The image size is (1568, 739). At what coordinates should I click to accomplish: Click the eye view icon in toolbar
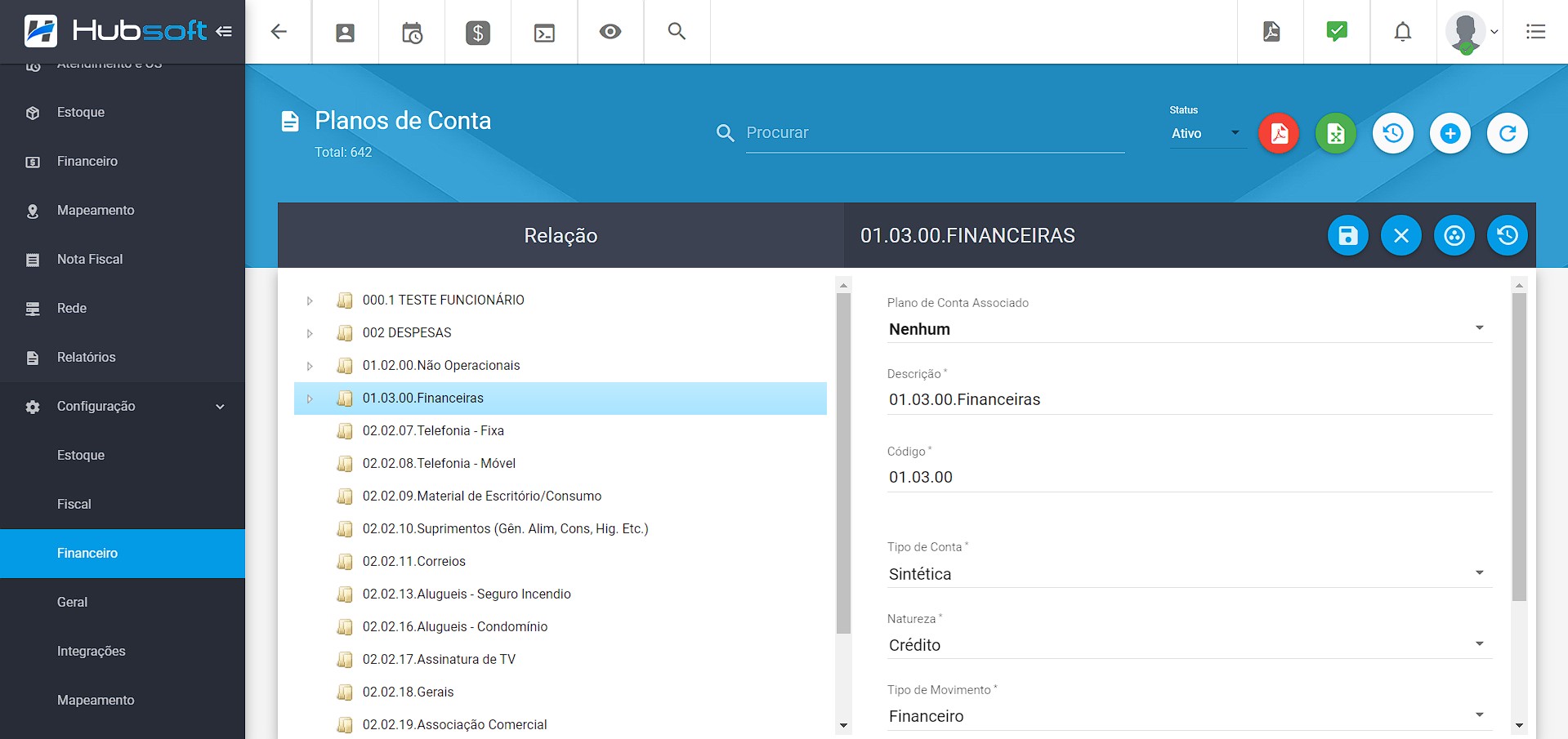[x=610, y=32]
